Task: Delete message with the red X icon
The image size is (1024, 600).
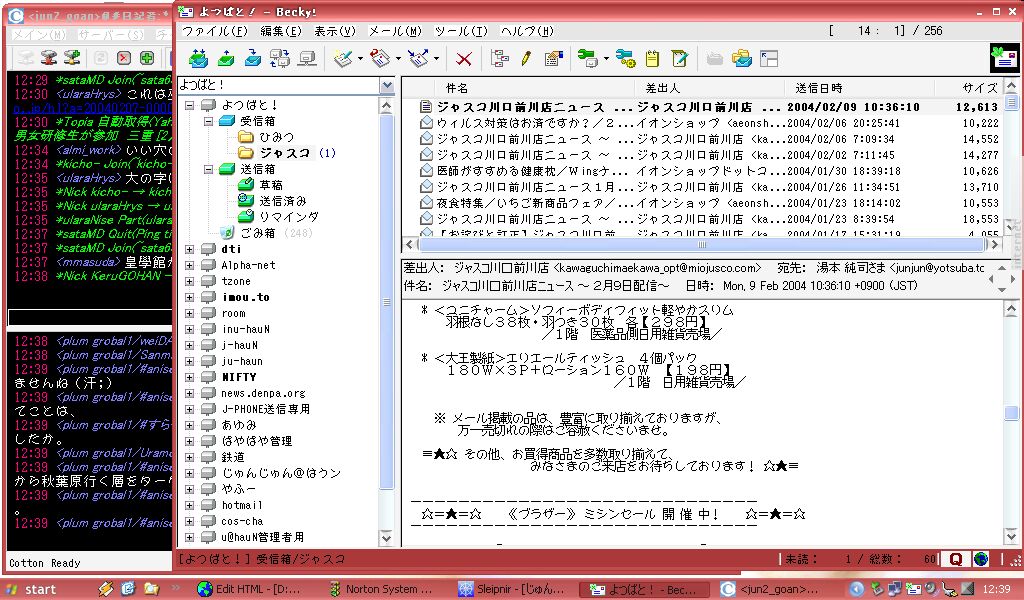Action: click(x=464, y=59)
